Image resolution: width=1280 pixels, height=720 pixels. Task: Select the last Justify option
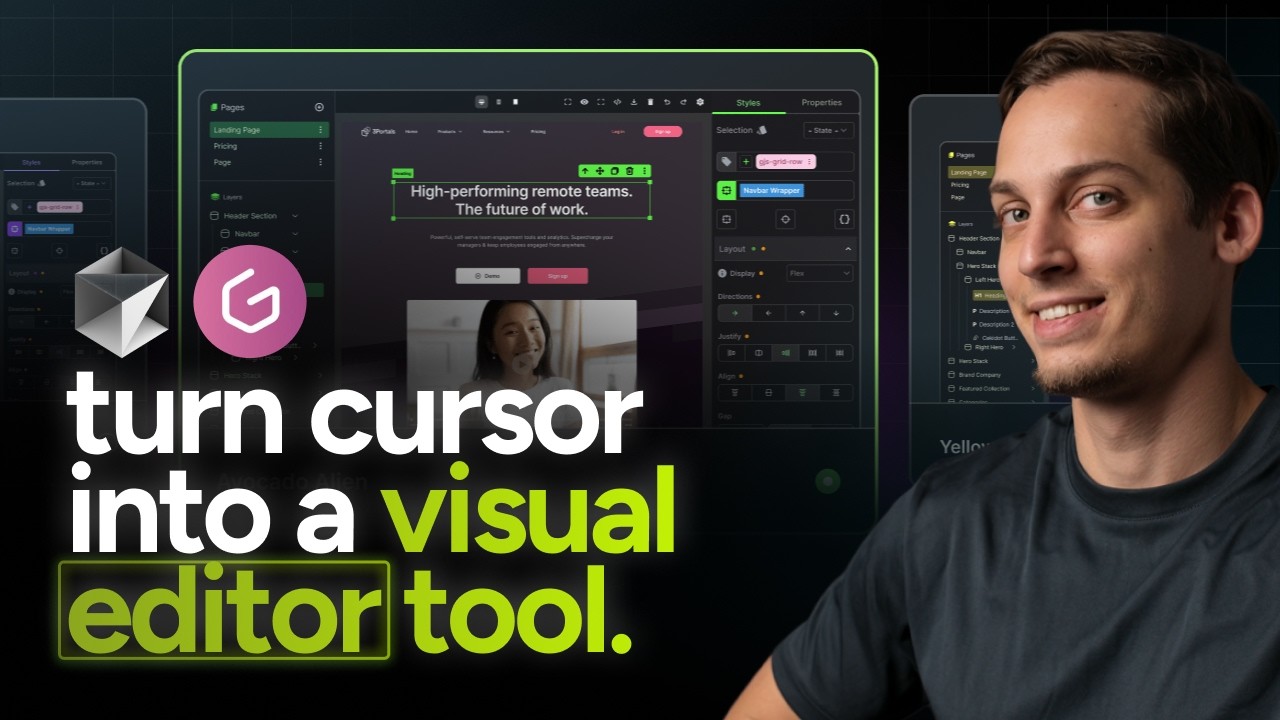(840, 353)
